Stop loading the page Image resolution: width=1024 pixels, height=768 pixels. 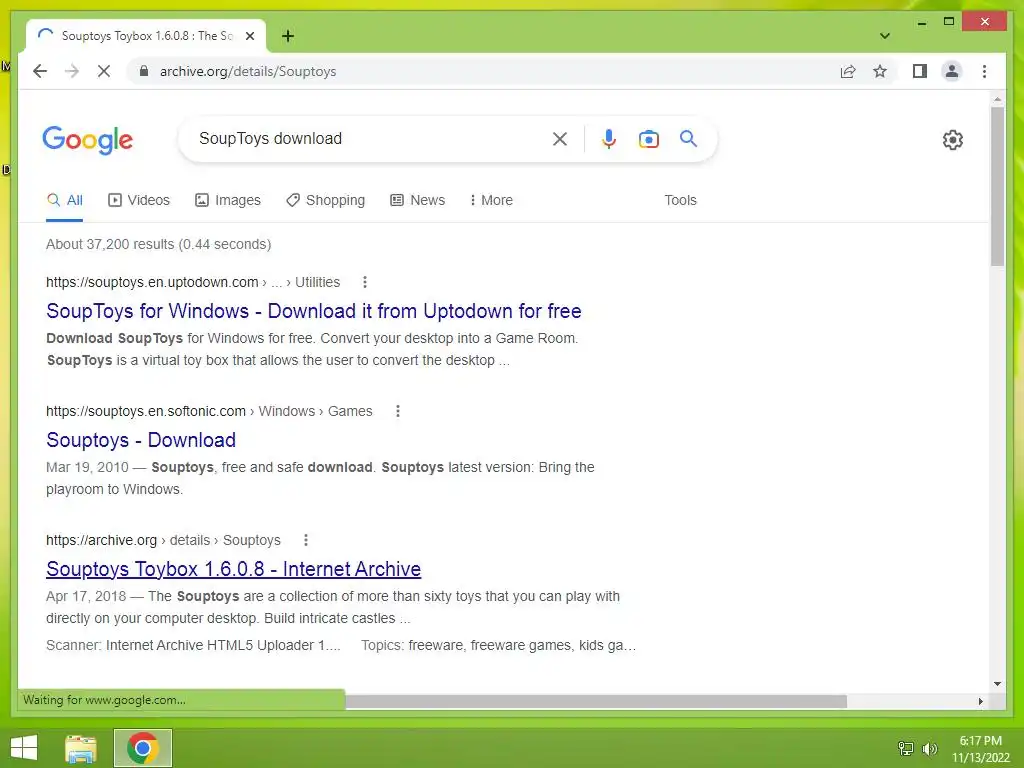click(104, 71)
